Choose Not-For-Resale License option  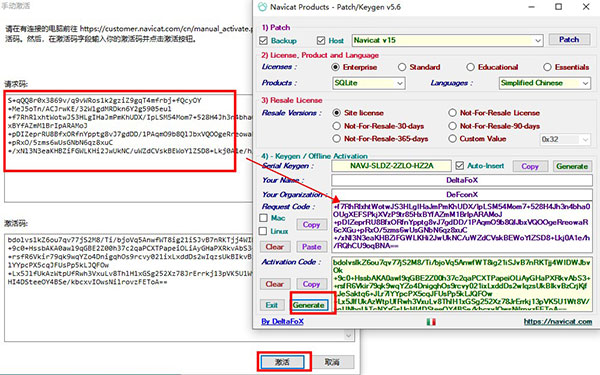[x=452, y=113]
